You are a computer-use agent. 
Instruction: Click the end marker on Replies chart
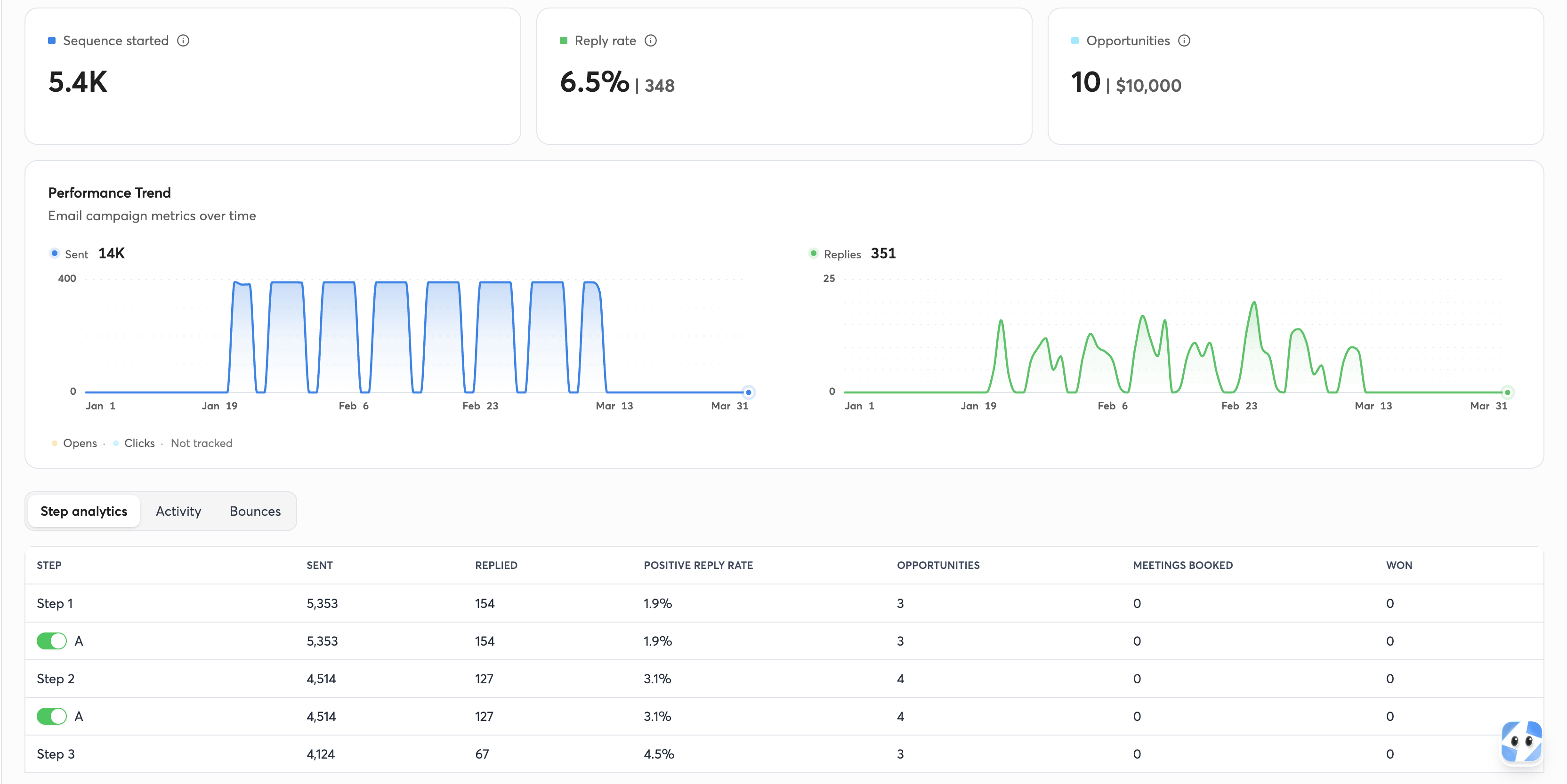[x=1507, y=392]
